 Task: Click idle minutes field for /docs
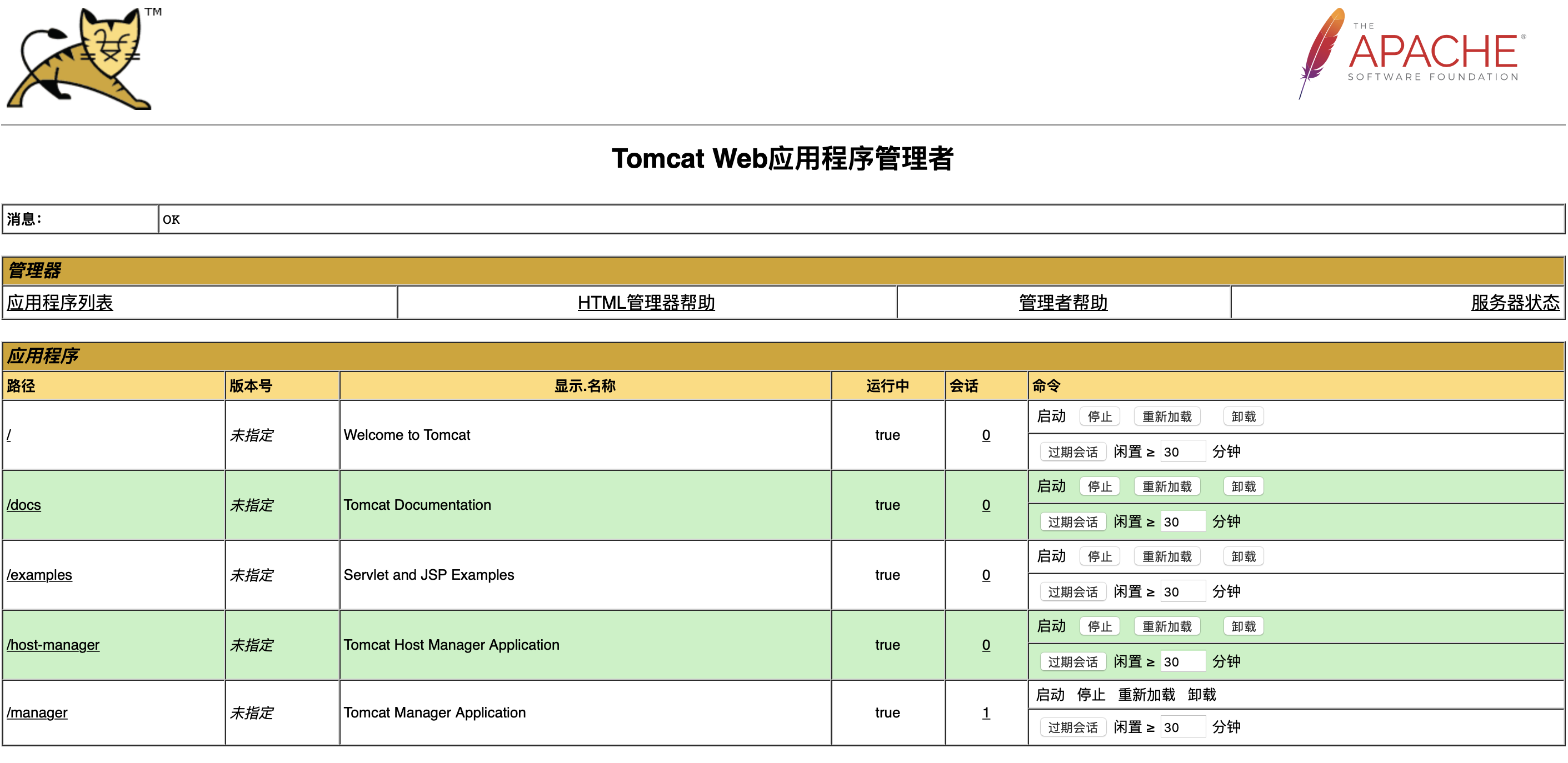1183,521
